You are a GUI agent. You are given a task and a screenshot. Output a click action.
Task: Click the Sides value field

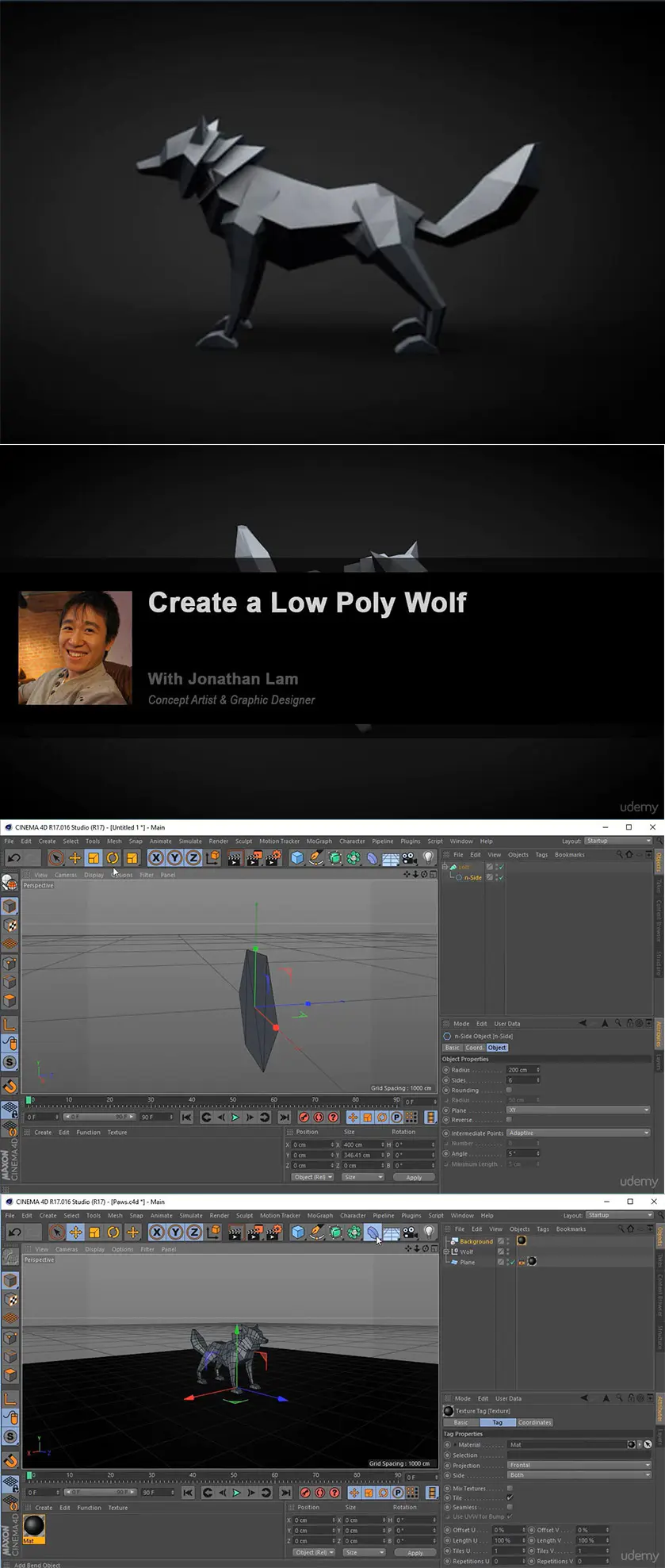pos(522,1080)
